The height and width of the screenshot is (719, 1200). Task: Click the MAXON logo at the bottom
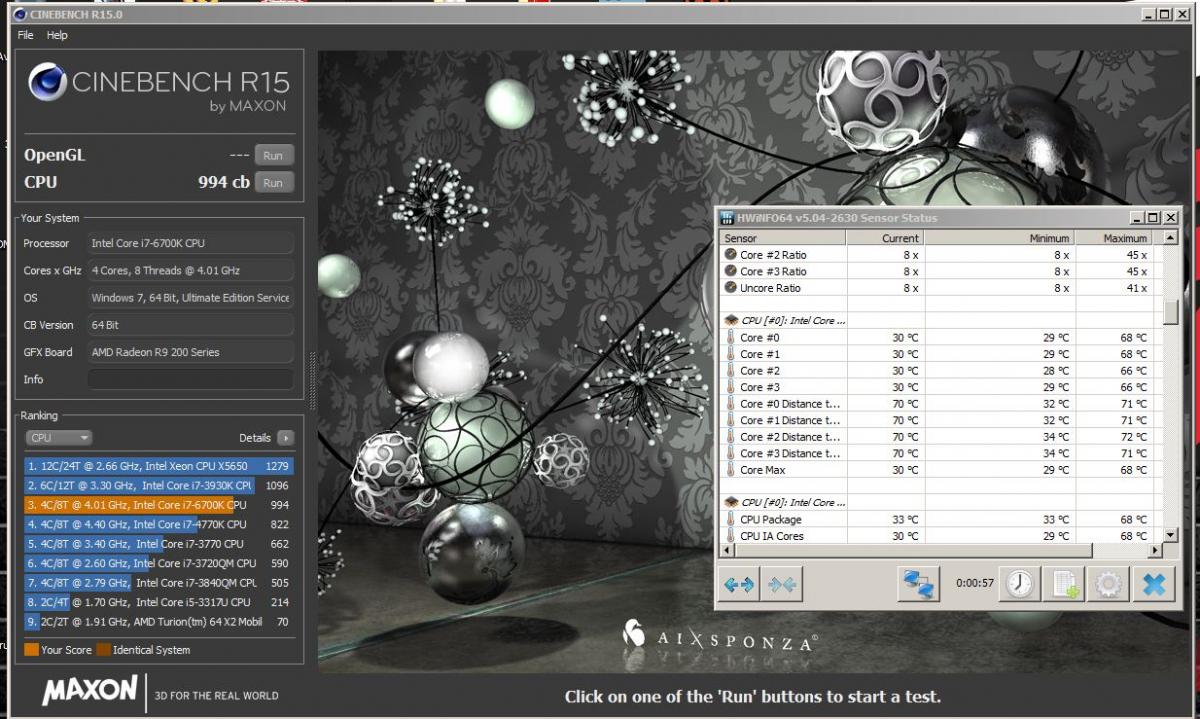click(x=89, y=689)
